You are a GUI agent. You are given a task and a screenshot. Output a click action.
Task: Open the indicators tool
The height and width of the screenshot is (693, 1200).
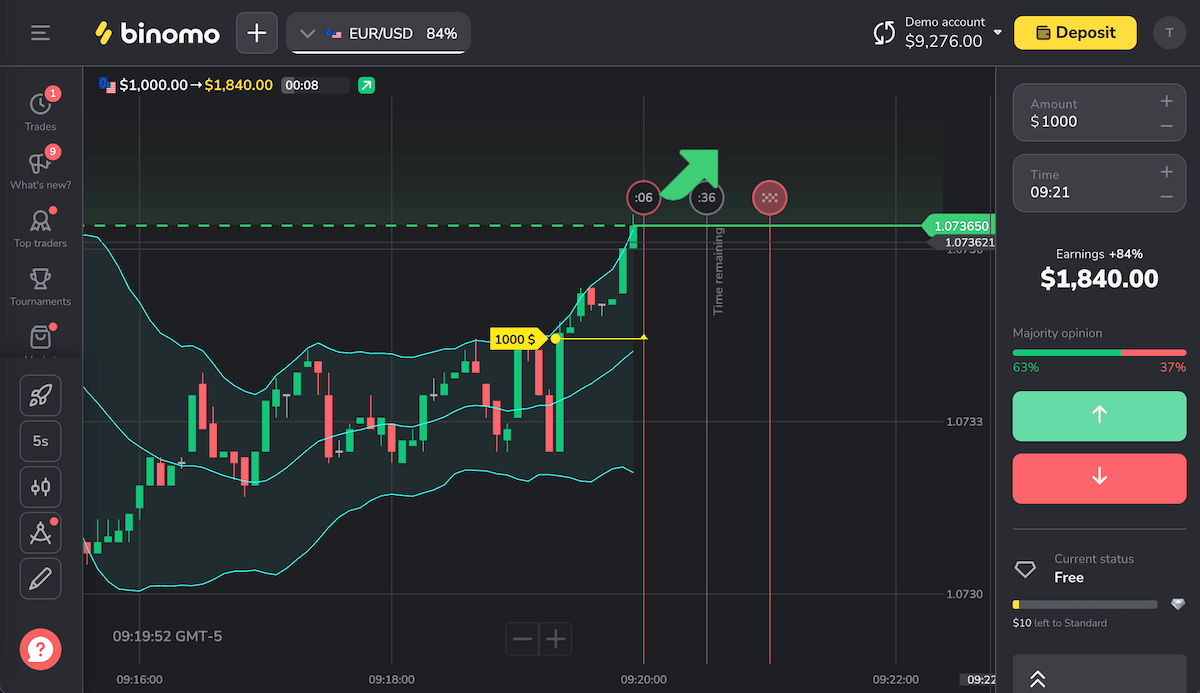(x=41, y=487)
